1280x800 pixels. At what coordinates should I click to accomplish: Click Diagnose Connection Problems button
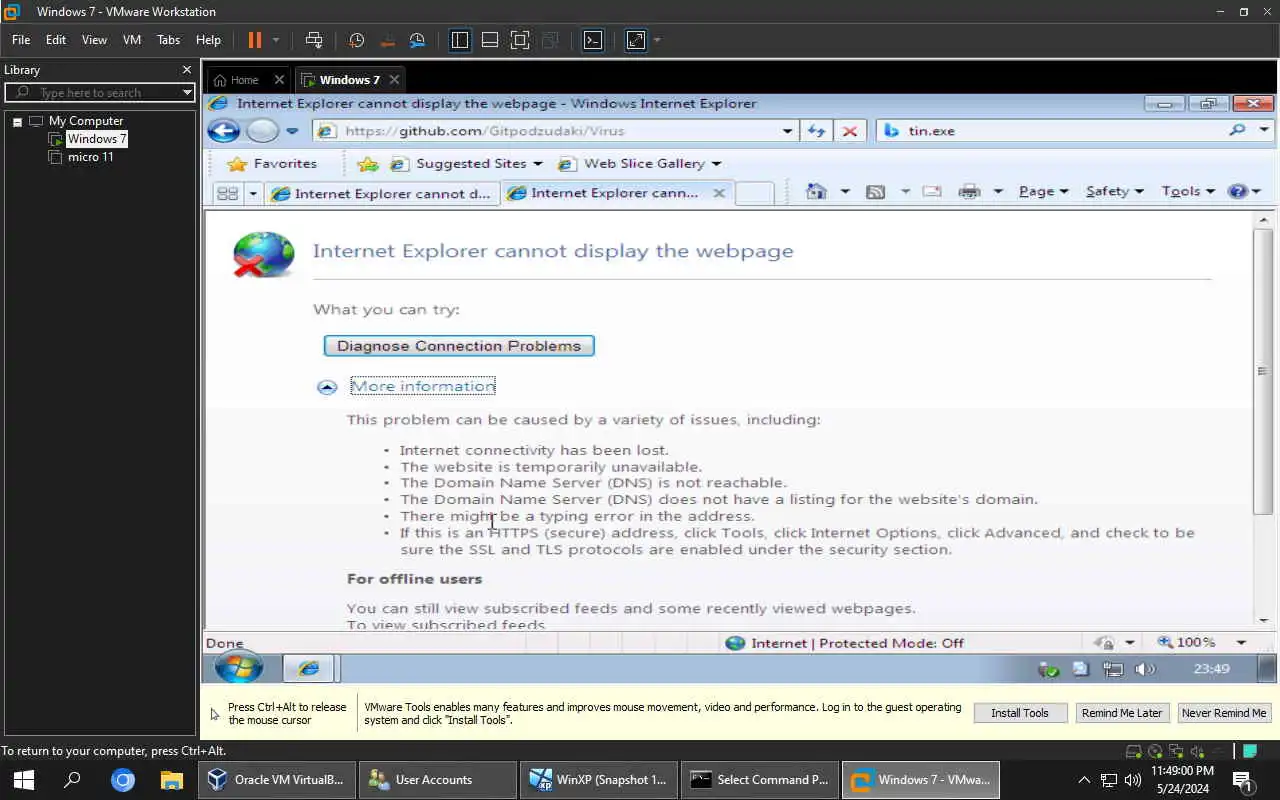[x=459, y=346]
